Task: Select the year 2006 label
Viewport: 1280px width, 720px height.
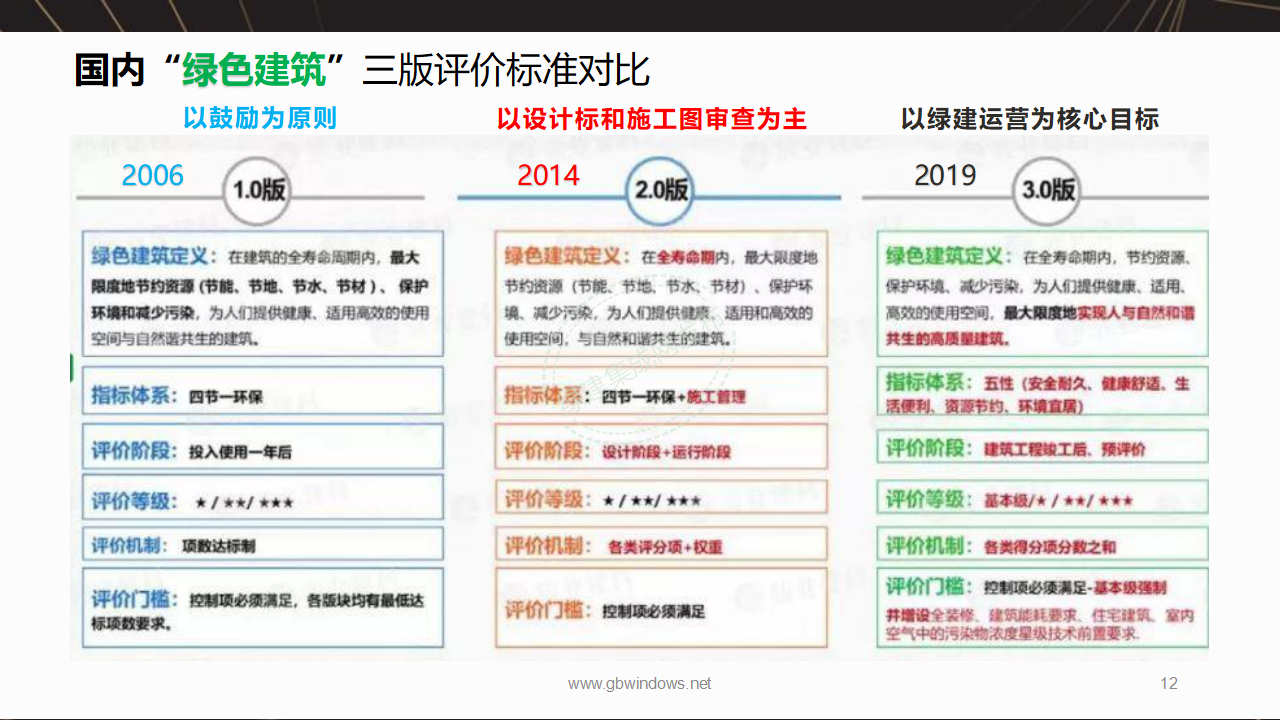Action: tap(153, 176)
